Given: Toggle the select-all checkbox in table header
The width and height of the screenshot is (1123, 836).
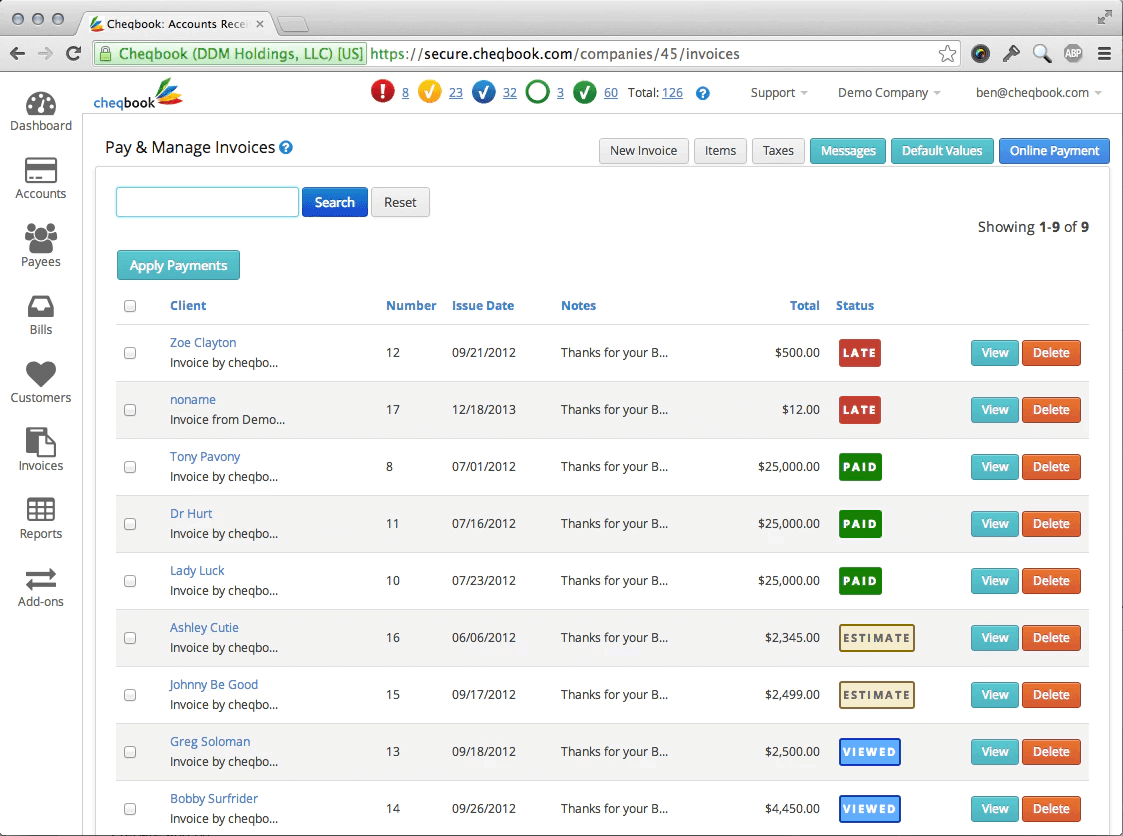Looking at the screenshot, I should click(x=130, y=306).
